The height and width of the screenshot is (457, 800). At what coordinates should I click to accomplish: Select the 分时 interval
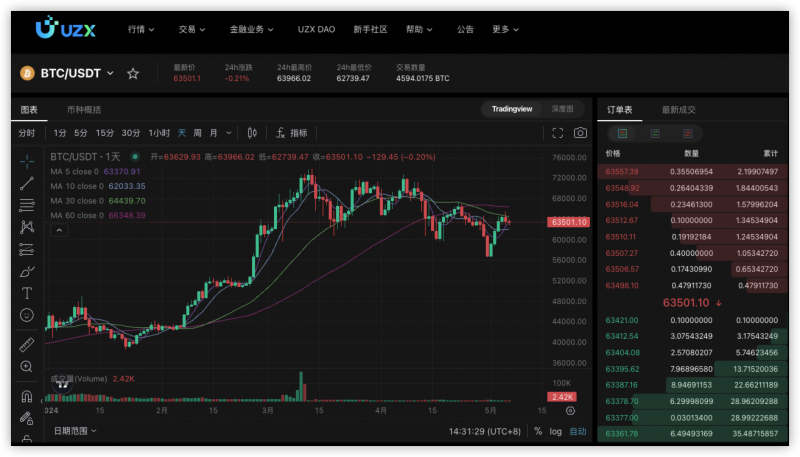27,133
